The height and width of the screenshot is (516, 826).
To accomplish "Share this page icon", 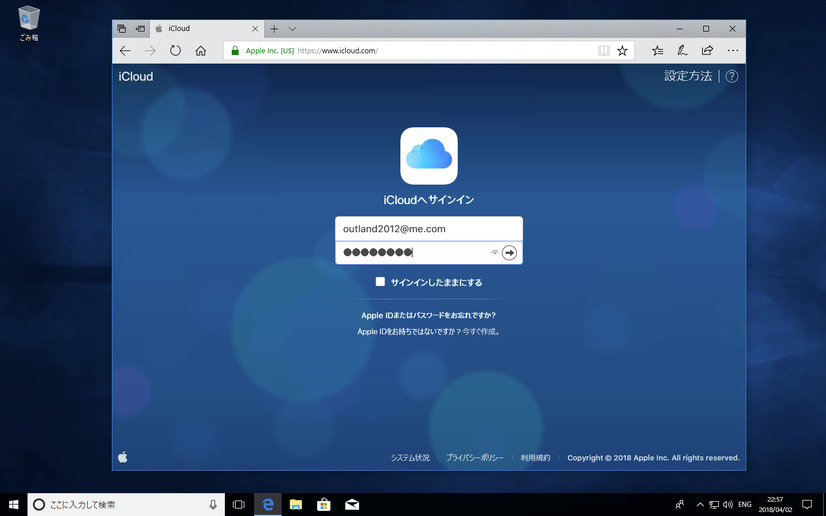I will point(707,51).
